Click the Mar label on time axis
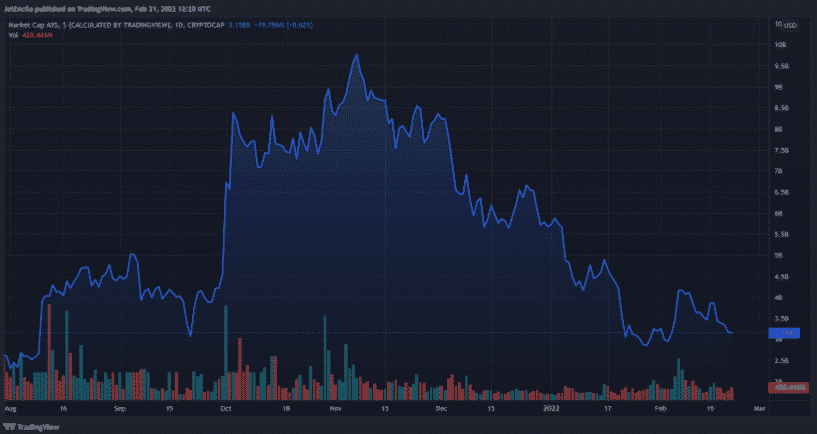The height and width of the screenshot is (434, 817). [x=760, y=409]
